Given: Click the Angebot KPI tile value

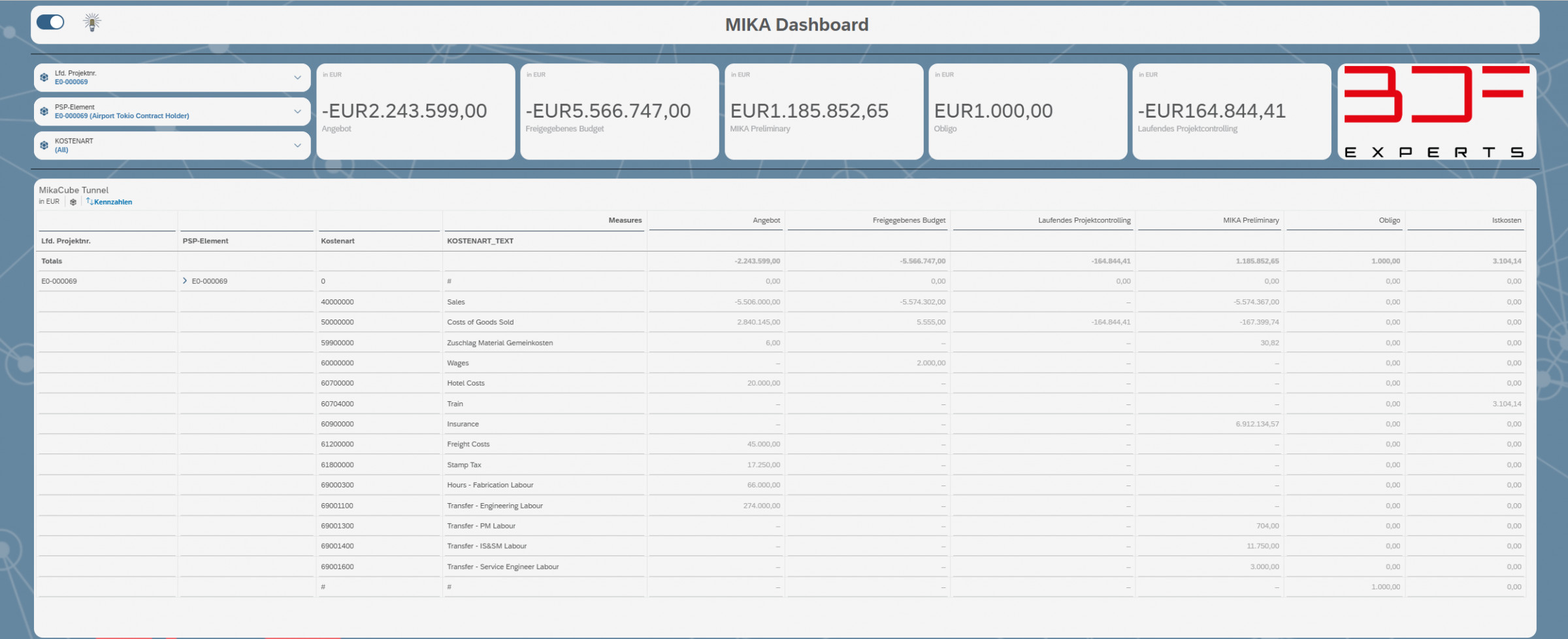Looking at the screenshot, I should [x=404, y=111].
